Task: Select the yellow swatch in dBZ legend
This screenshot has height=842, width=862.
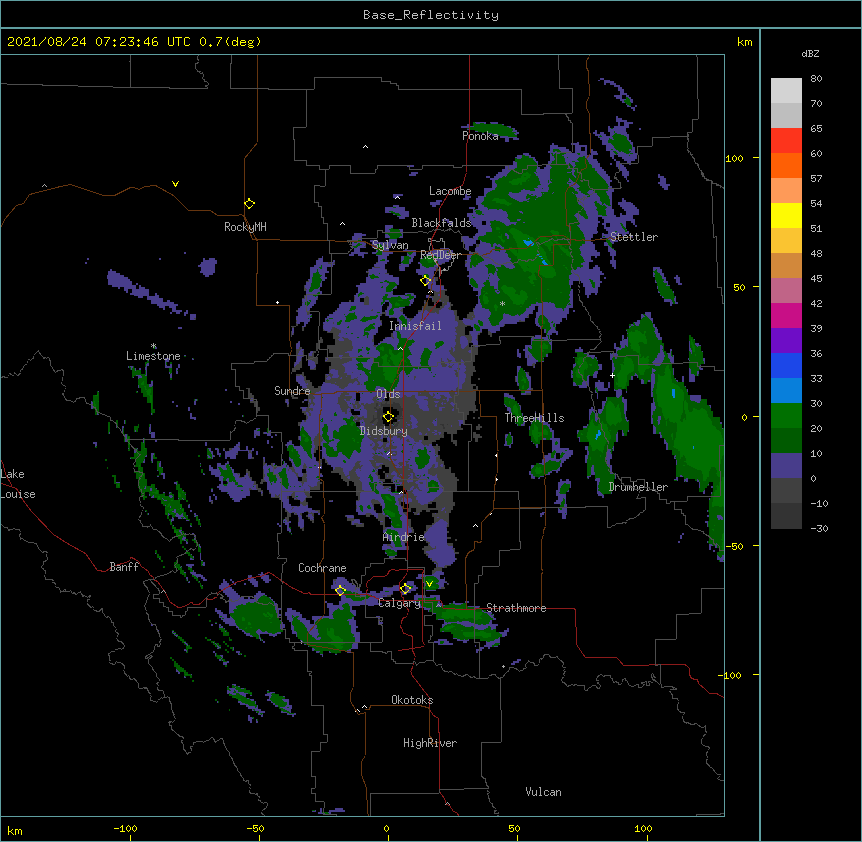Action: [x=786, y=215]
